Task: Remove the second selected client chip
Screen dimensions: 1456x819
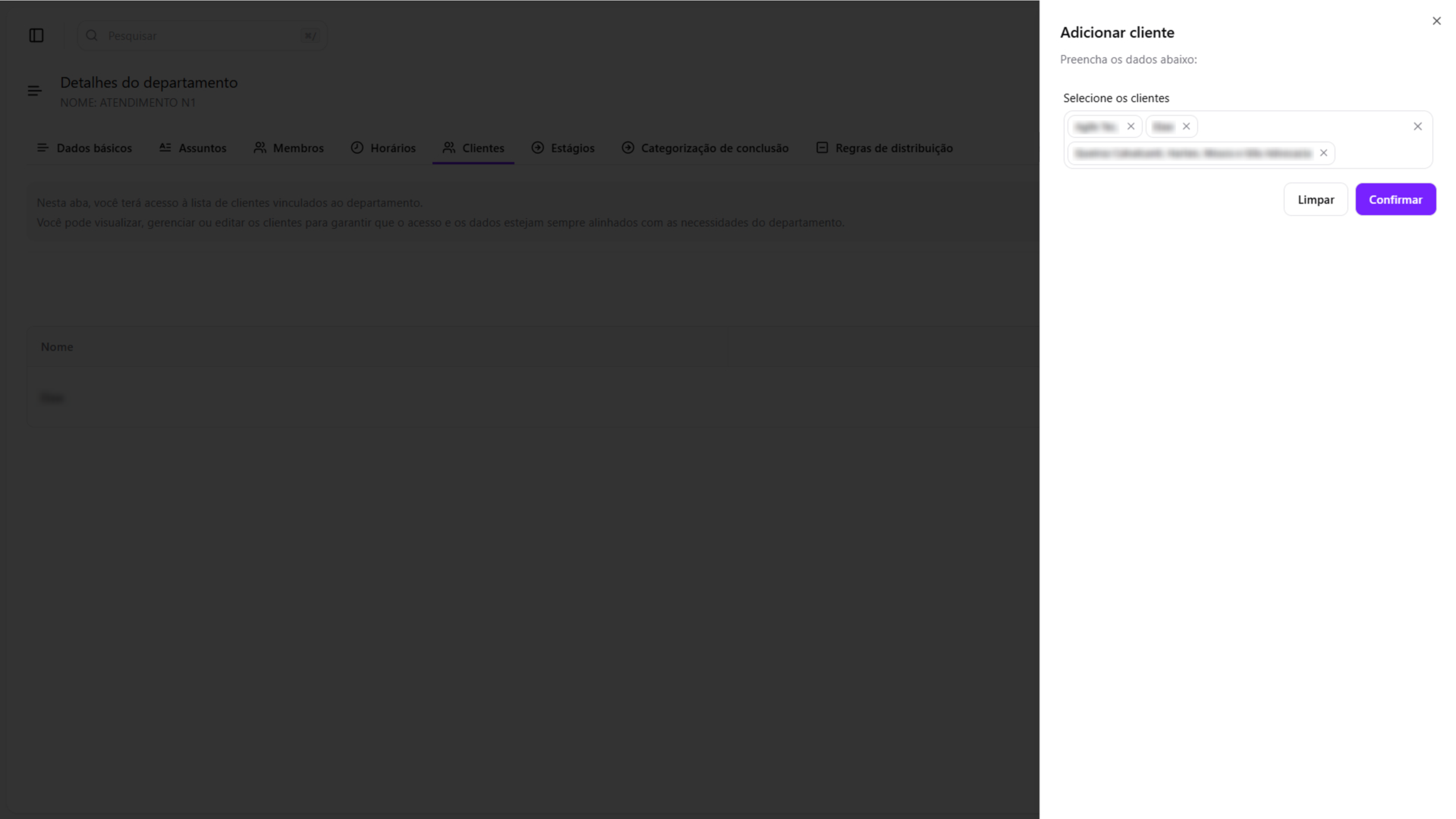Action: 1186,127
